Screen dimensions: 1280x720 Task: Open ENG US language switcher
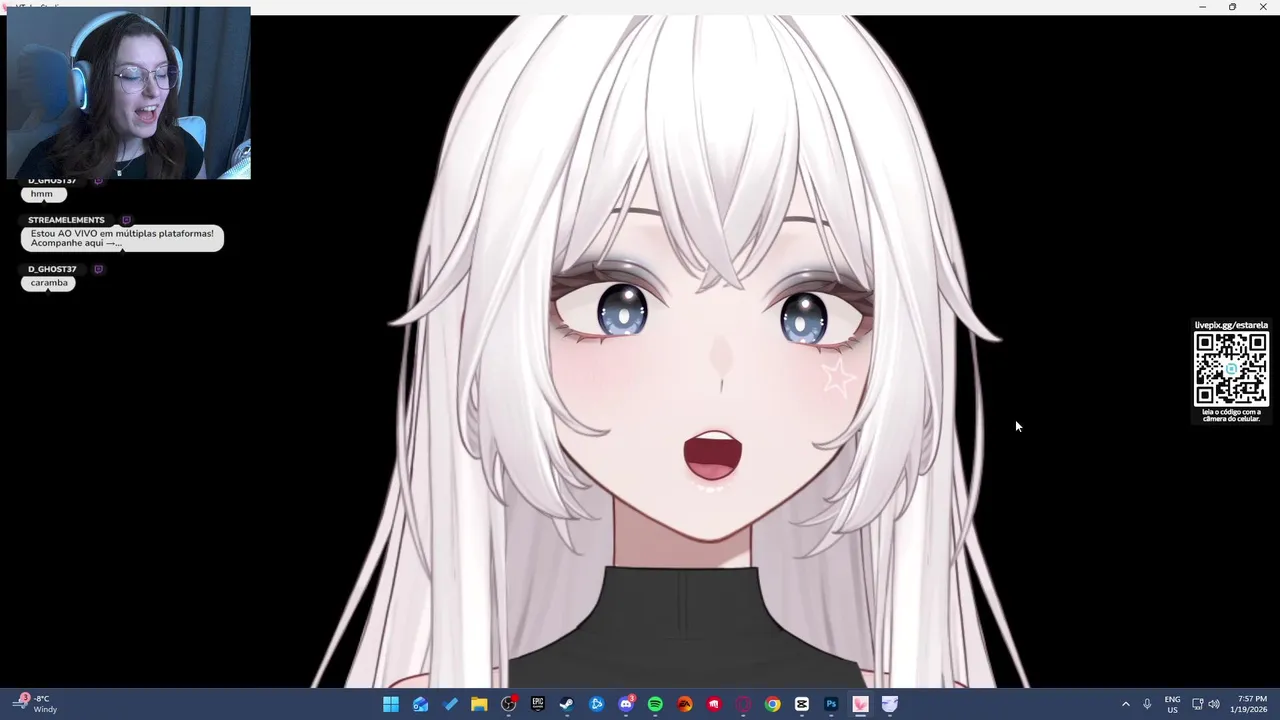(1172, 704)
